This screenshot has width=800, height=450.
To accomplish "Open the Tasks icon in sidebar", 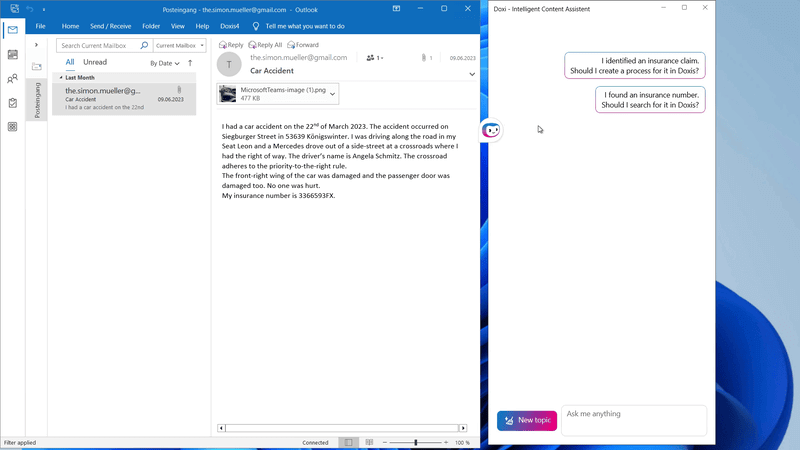I will point(12,103).
